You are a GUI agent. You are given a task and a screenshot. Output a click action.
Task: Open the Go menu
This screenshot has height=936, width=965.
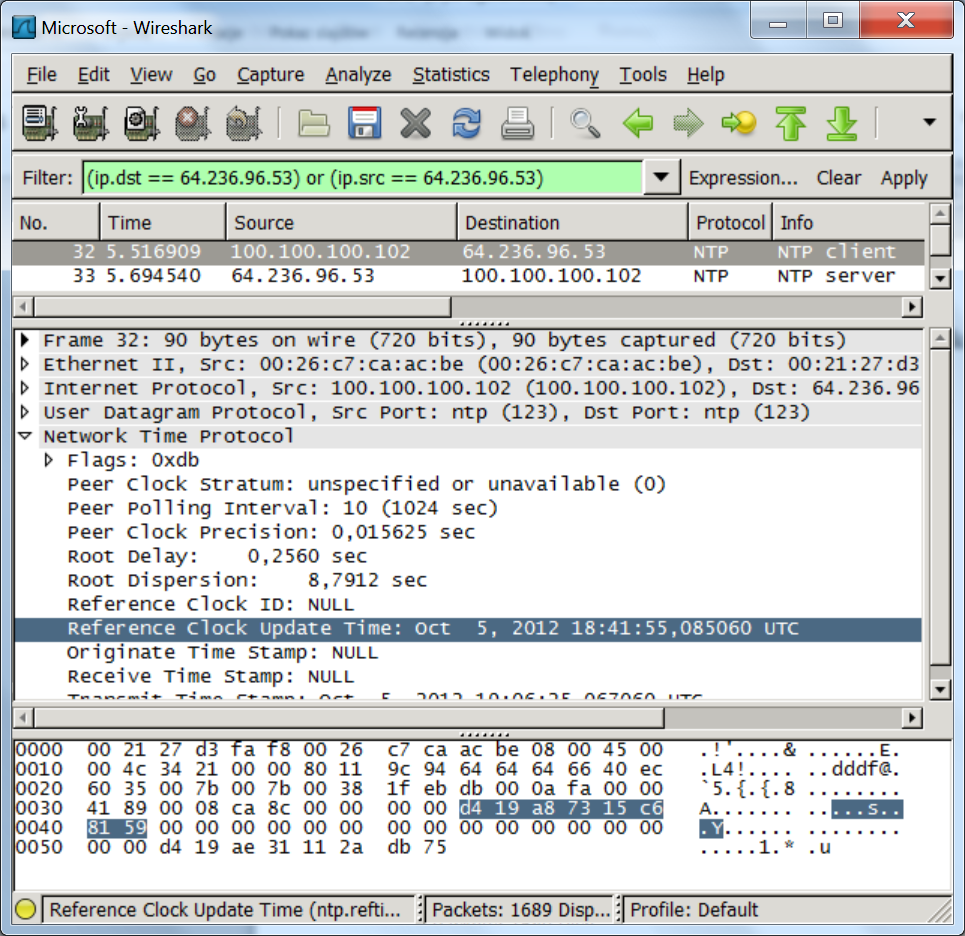point(204,74)
